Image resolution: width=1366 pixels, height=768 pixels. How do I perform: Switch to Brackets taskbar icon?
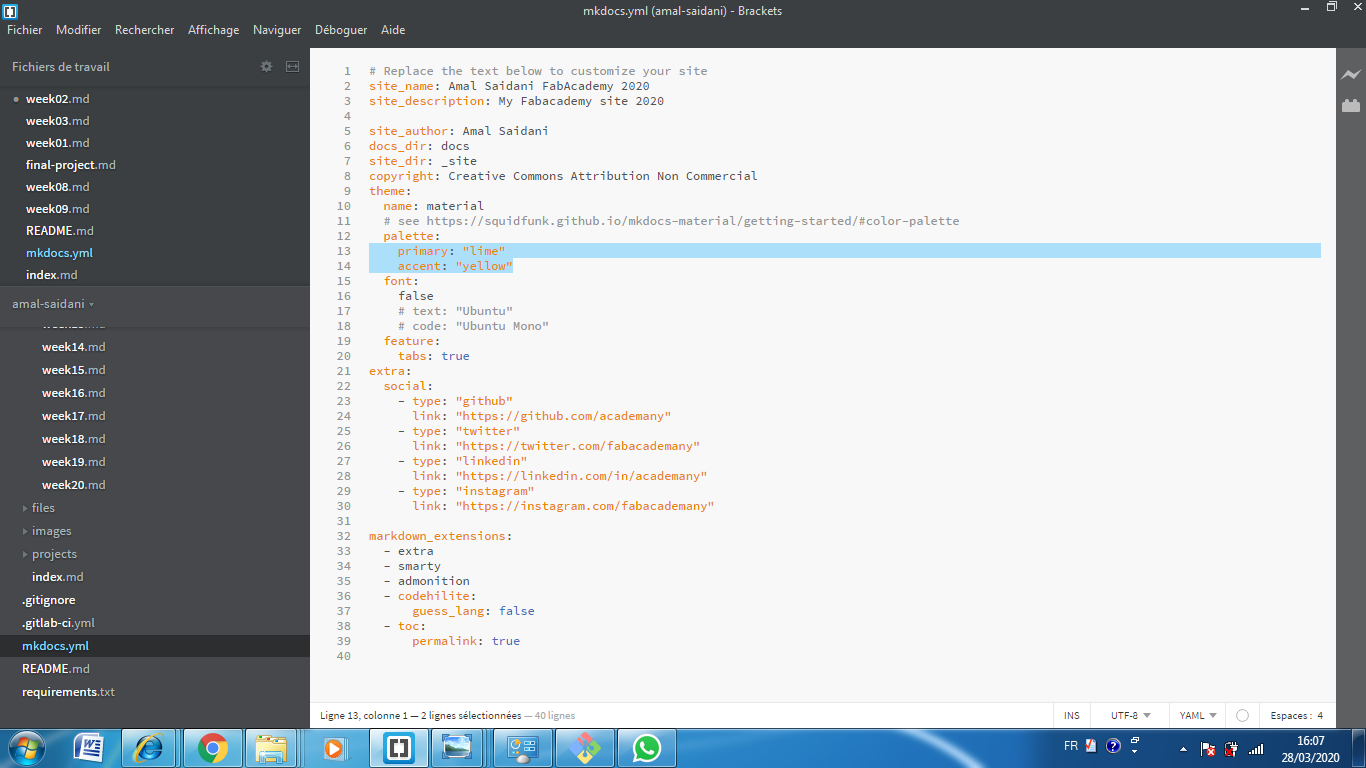(398, 748)
